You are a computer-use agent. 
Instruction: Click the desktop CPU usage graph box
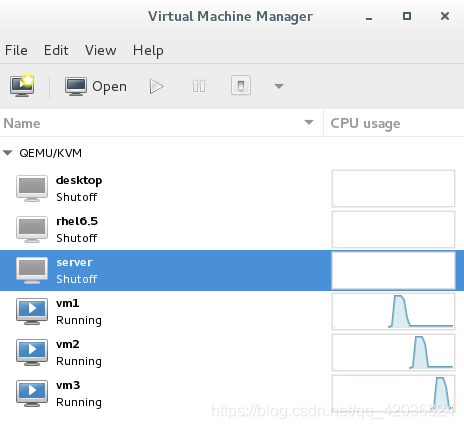393,188
